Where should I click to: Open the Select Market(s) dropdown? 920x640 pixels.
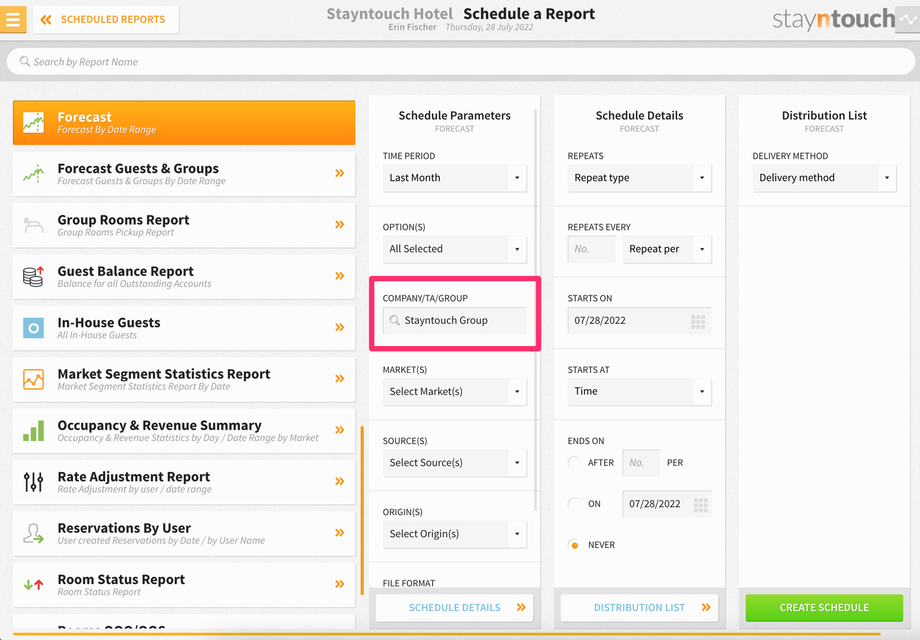(x=455, y=391)
